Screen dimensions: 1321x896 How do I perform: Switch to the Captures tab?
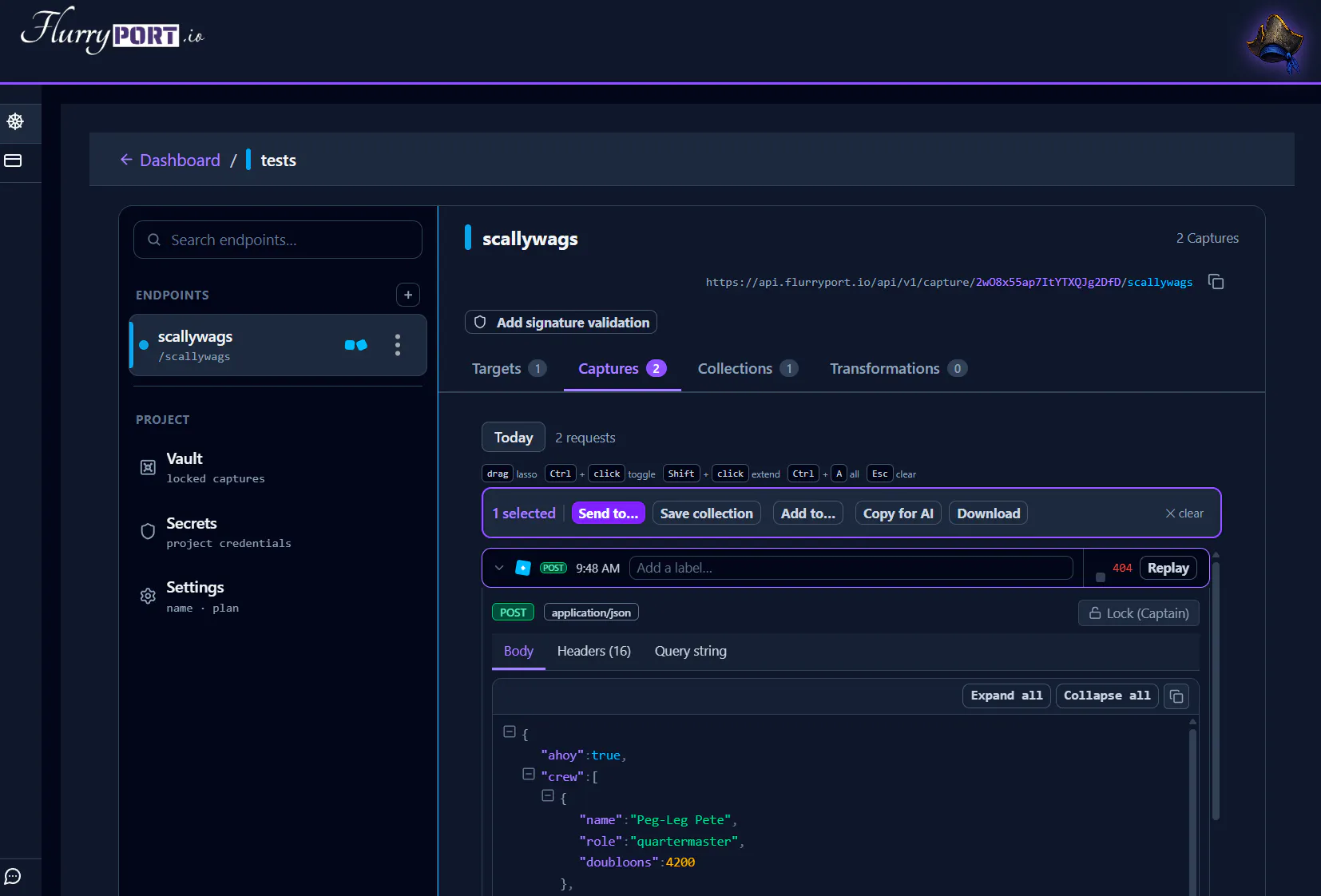[622, 369]
